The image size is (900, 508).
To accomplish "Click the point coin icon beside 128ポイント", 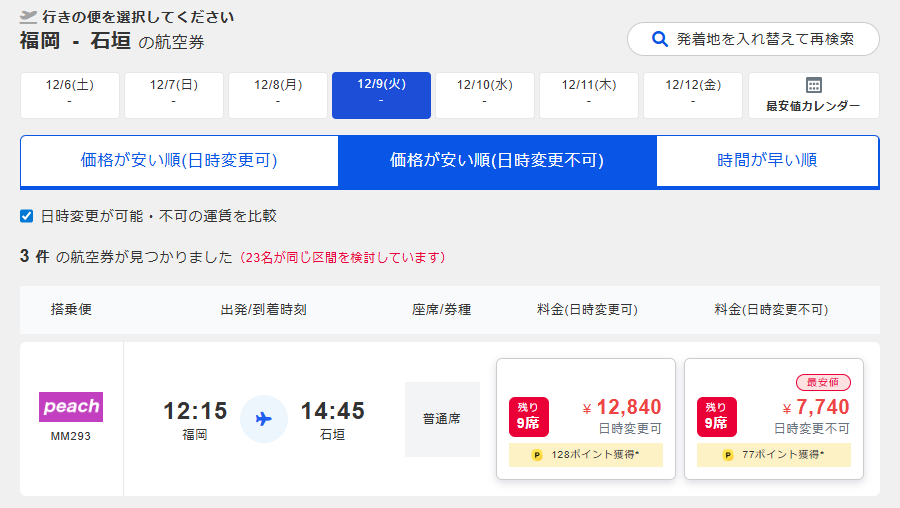I will (537, 455).
